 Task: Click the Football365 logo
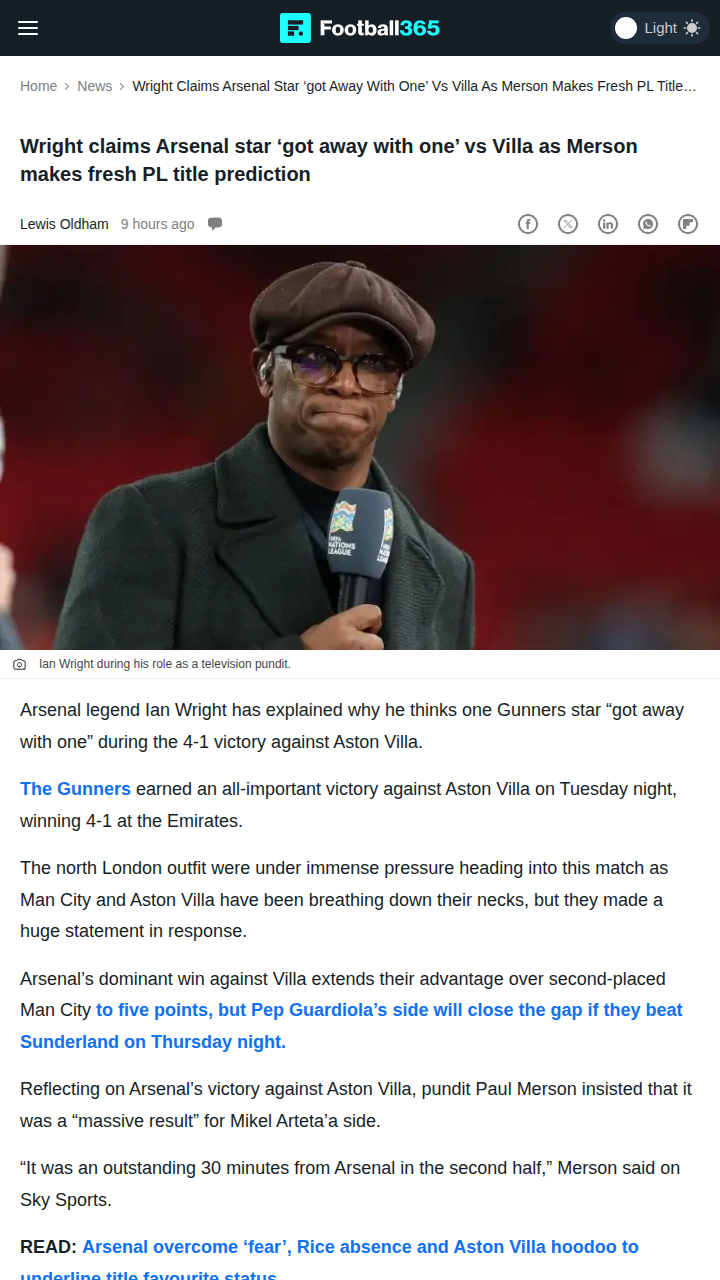click(360, 28)
